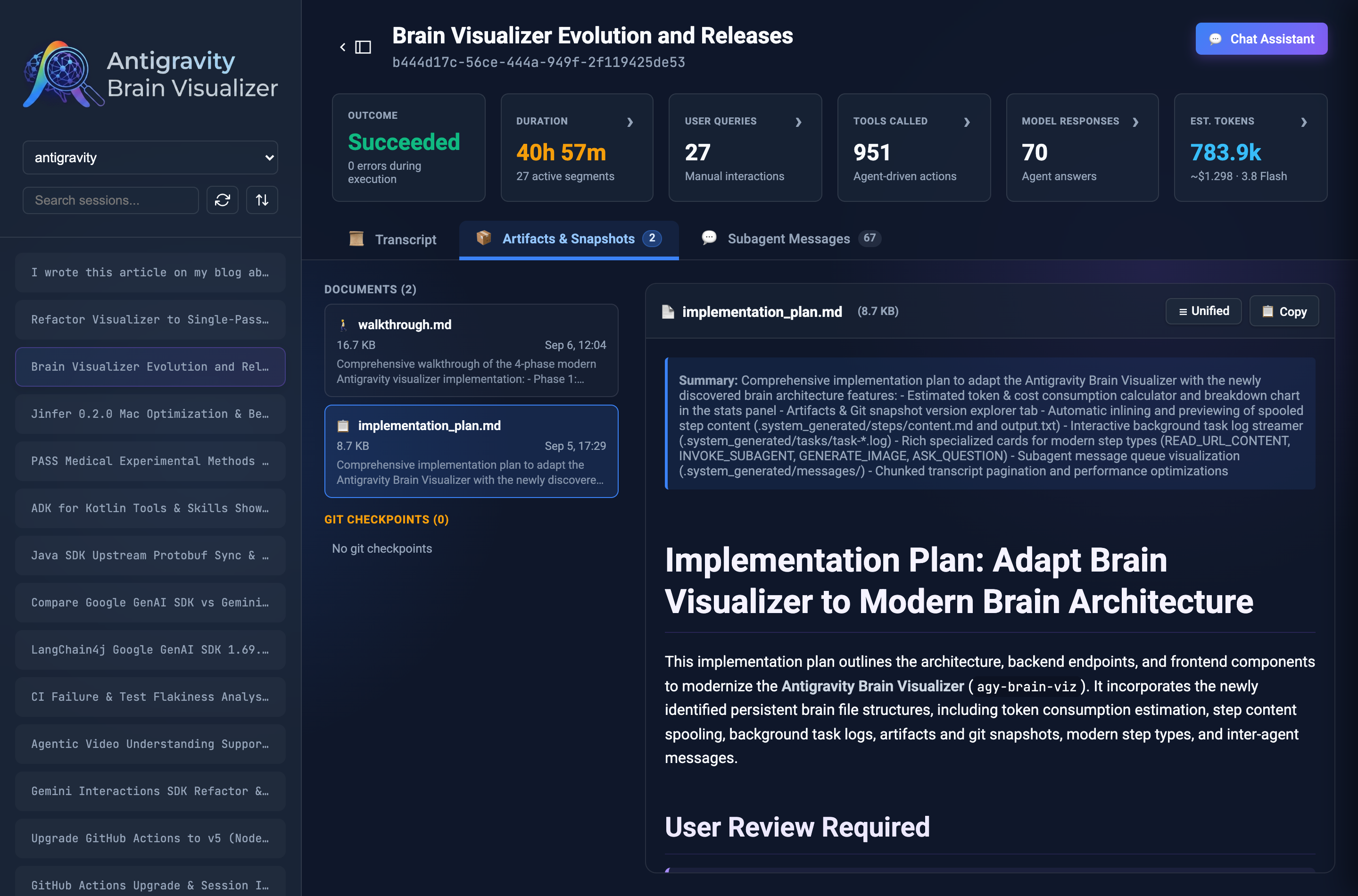Image resolution: width=1358 pixels, height=896 pixels.
Task: Click the document icon in viewer header
Action: pyautogui.click(x=668, y=311)
